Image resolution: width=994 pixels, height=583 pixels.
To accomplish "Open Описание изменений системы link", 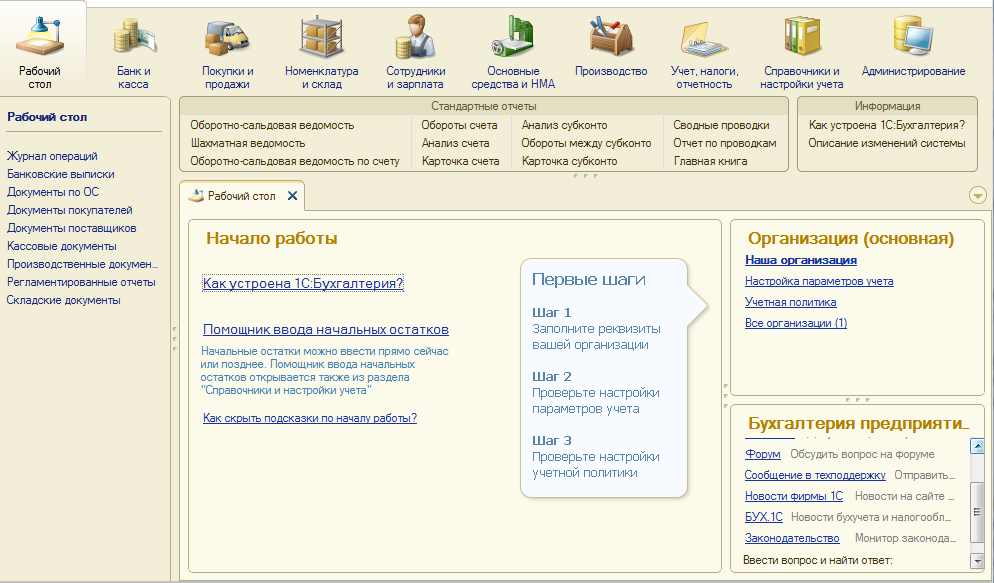I will [887, 143].
